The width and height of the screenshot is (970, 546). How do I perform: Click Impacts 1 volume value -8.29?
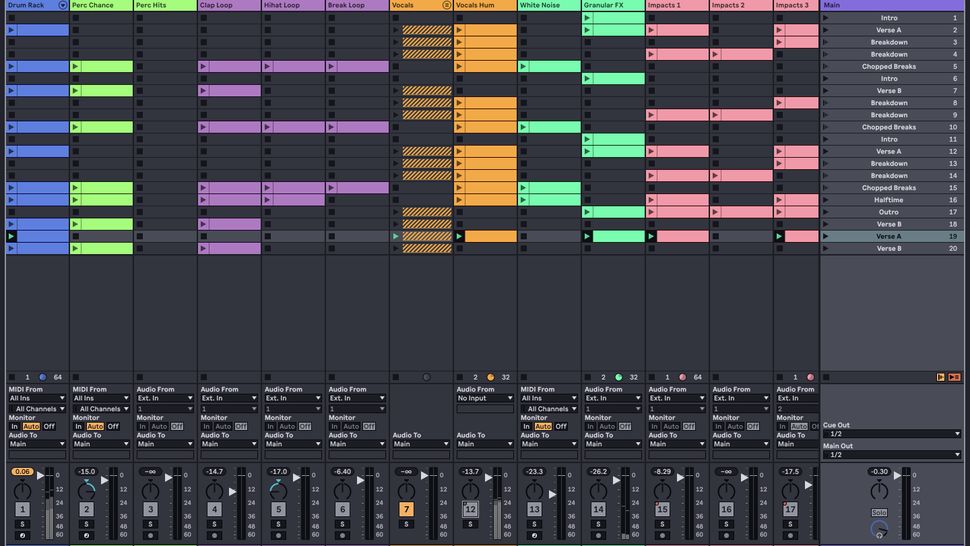point(662,472)
